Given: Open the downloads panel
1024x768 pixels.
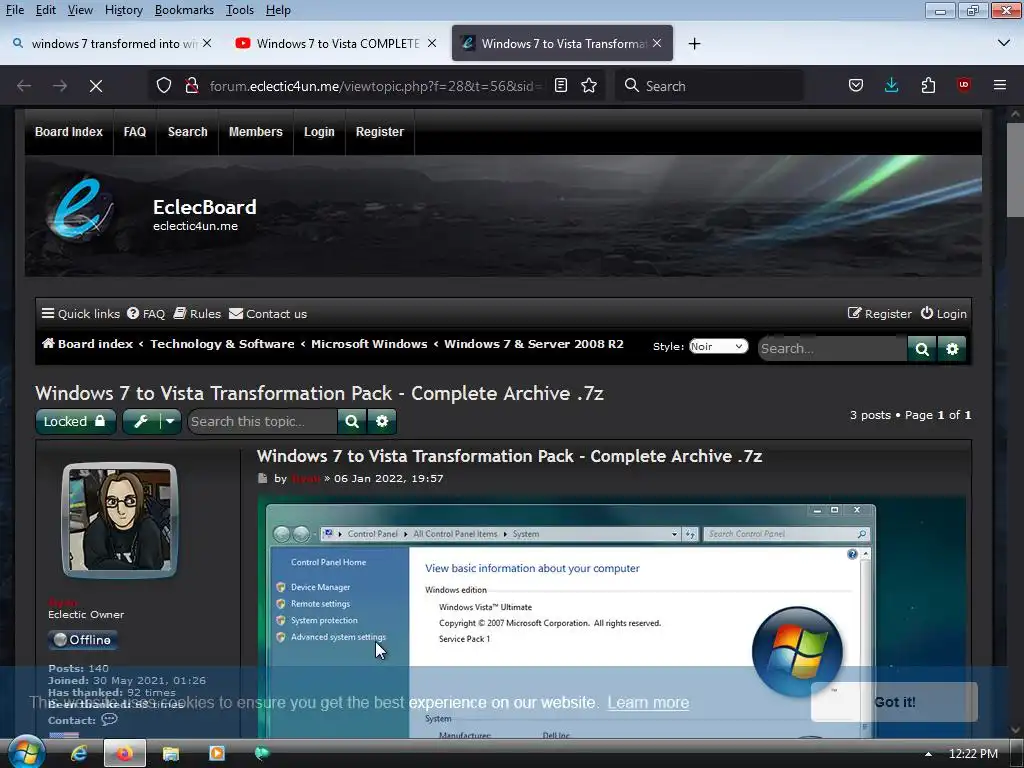Looking at the screenshot, I should tap(891, 86).
